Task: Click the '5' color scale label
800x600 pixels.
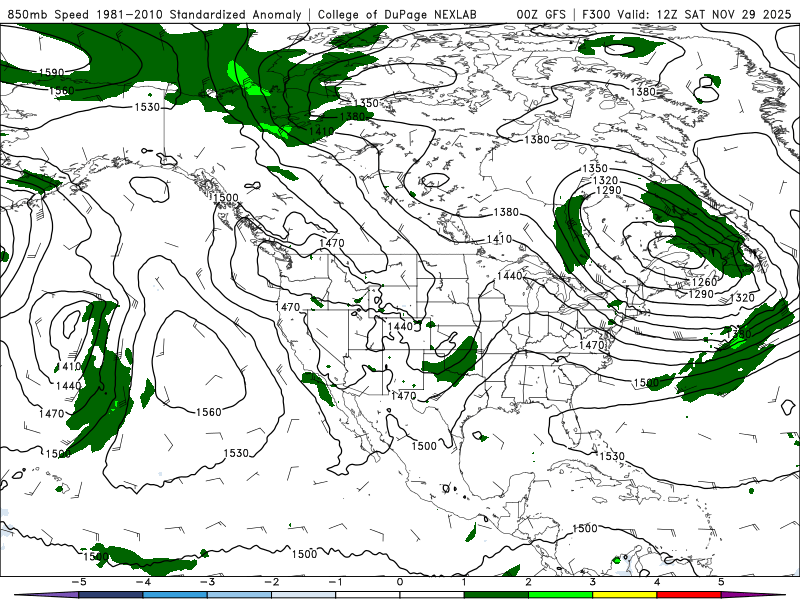Action: tap(721, 582)
